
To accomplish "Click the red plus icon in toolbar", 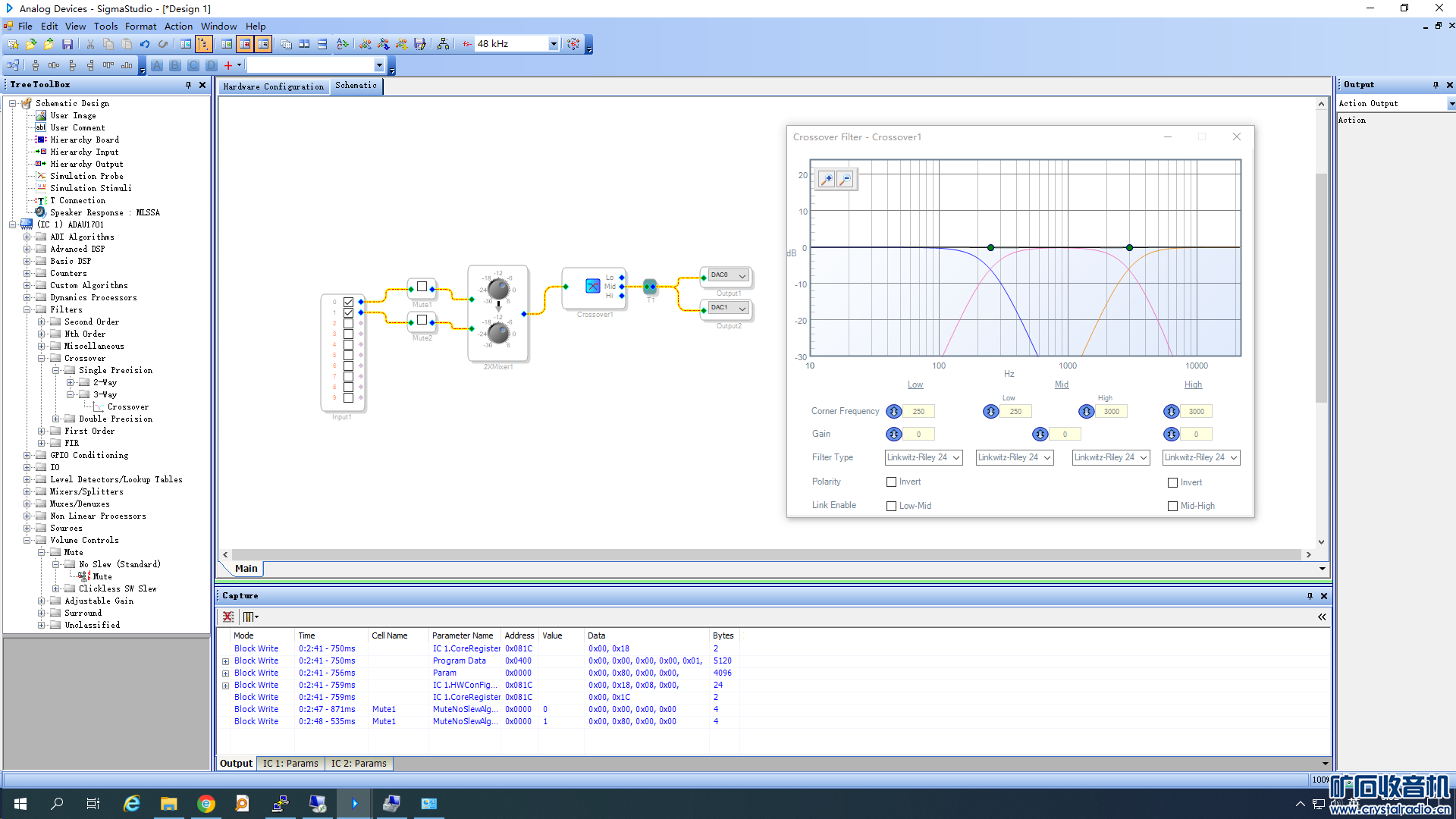I will tap(228, 66).
